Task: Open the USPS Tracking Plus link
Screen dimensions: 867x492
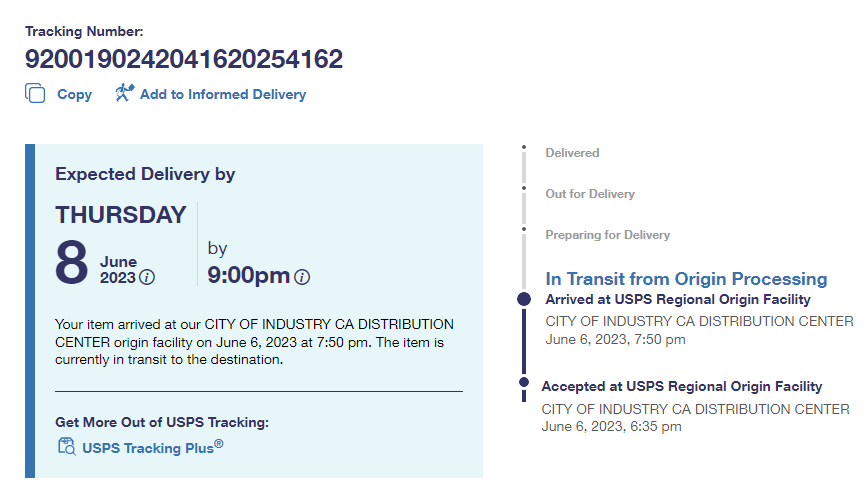Action: 152,448
